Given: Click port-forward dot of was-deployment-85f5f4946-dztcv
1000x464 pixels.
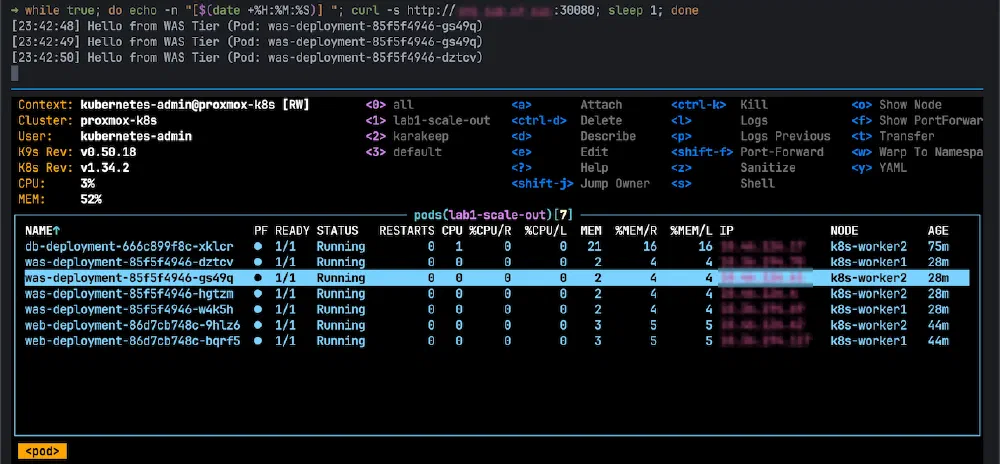Looking at the screenshot, I should pos(259,262).
